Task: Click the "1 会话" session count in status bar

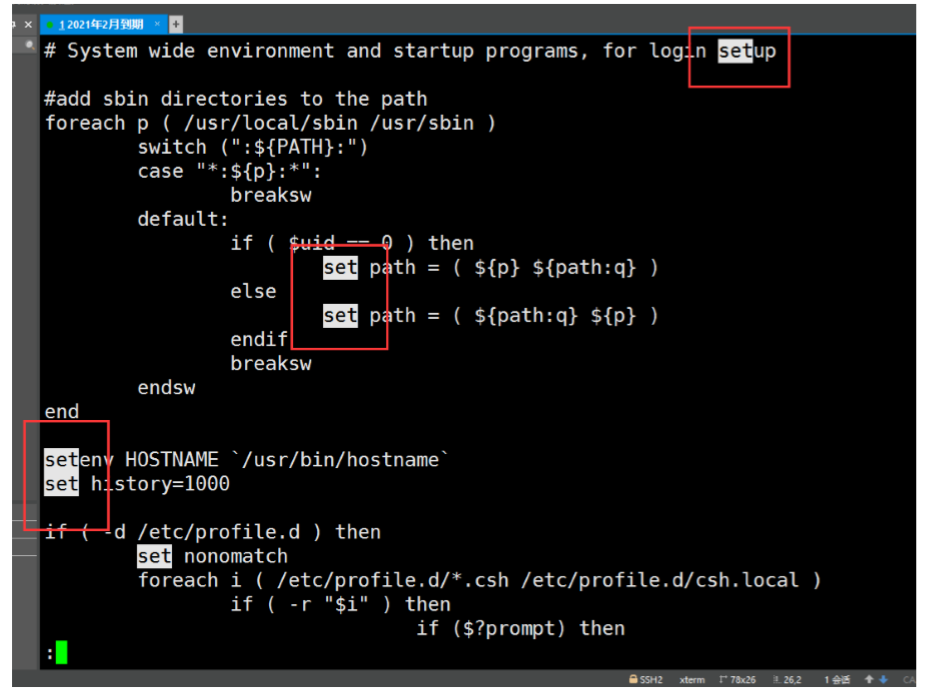Action: pyautogui.click(x=836, y=679)
